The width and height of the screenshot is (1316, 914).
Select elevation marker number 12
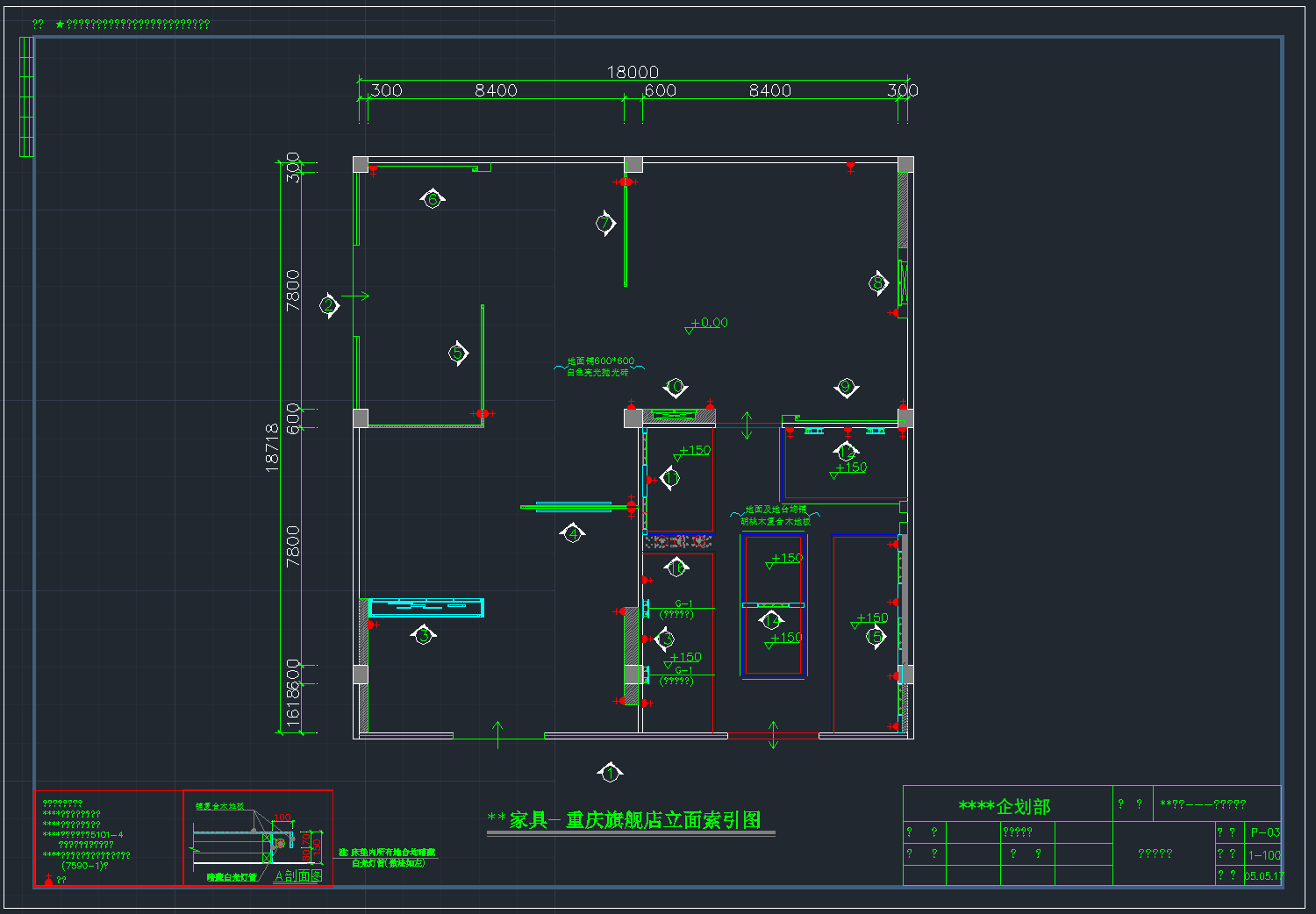846,452
